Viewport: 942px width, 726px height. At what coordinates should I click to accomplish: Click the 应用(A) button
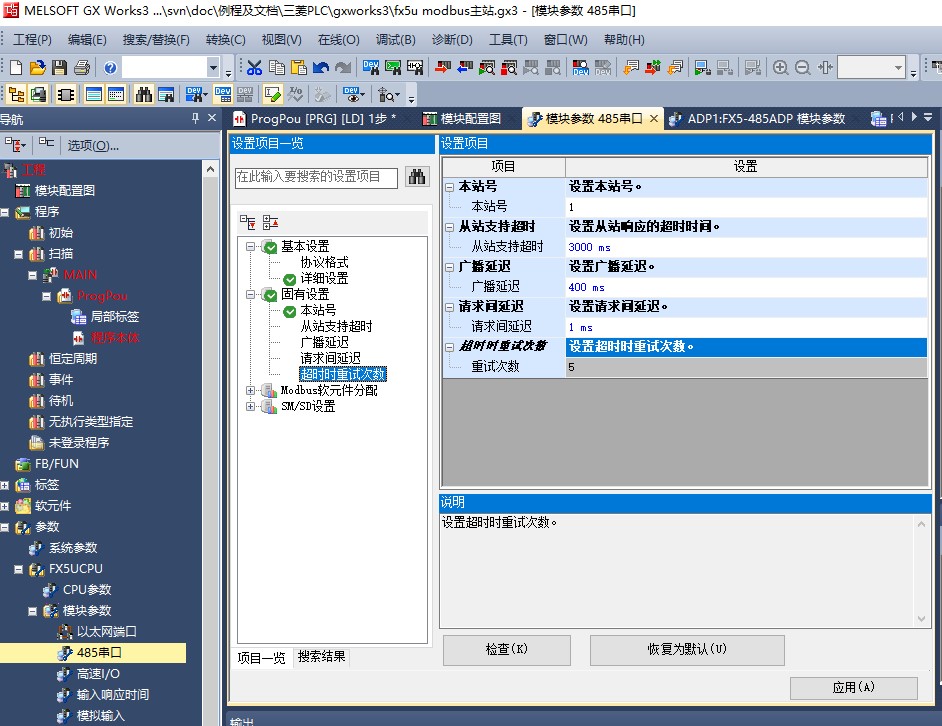pos(853,688)
